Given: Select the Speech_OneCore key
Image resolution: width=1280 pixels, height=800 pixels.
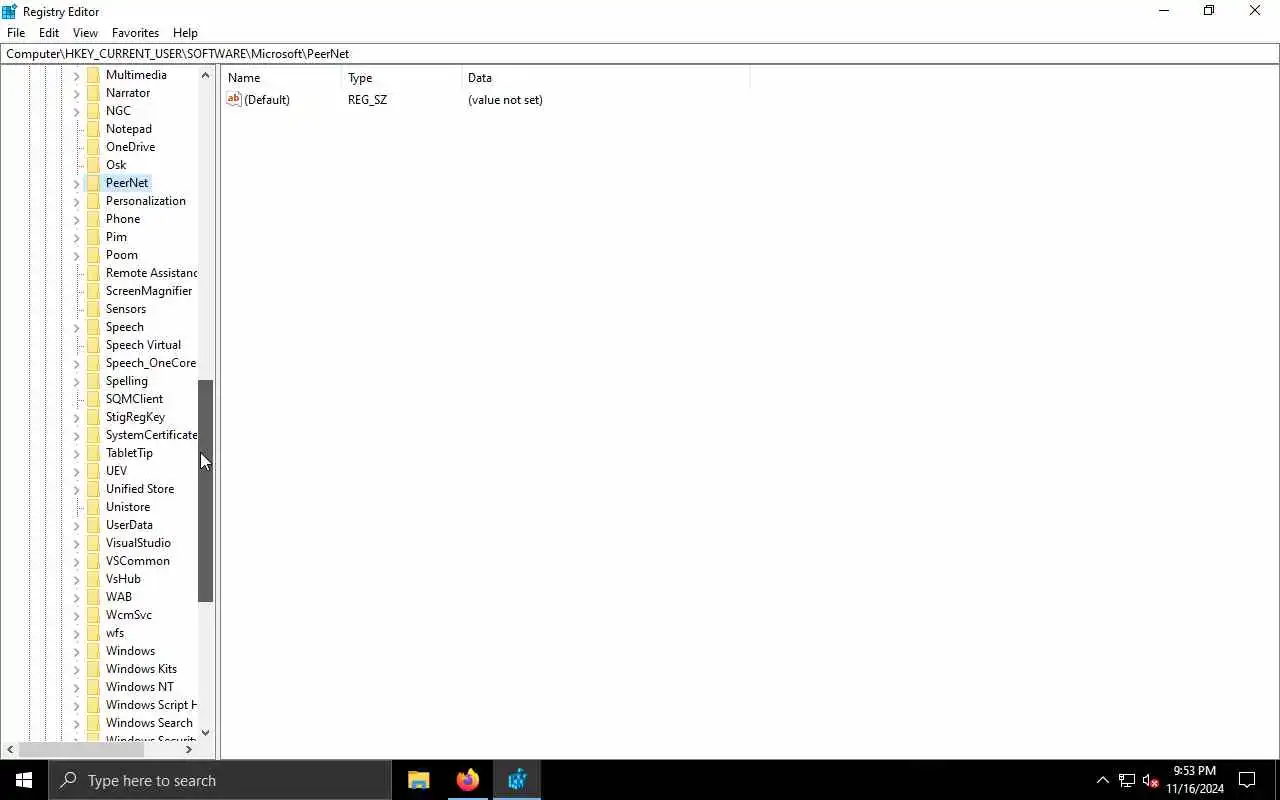Looking at the screenshot, I should pyautogui.click(x=151, y=363).
